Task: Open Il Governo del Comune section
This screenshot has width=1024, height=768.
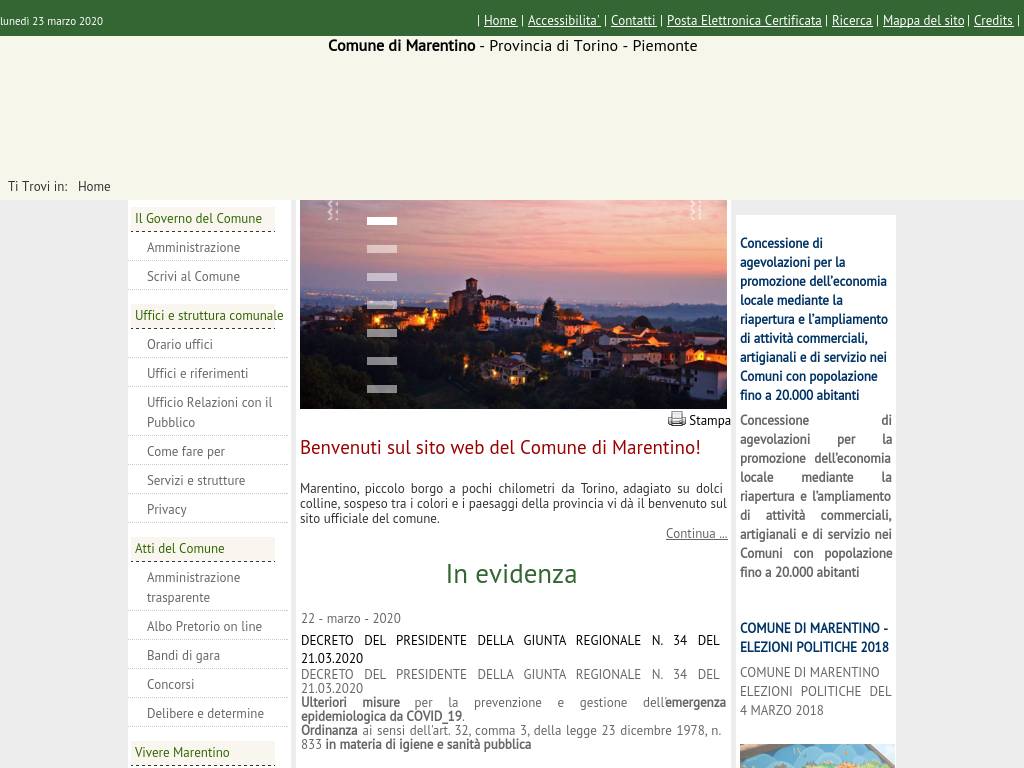Action: point(198,218)
